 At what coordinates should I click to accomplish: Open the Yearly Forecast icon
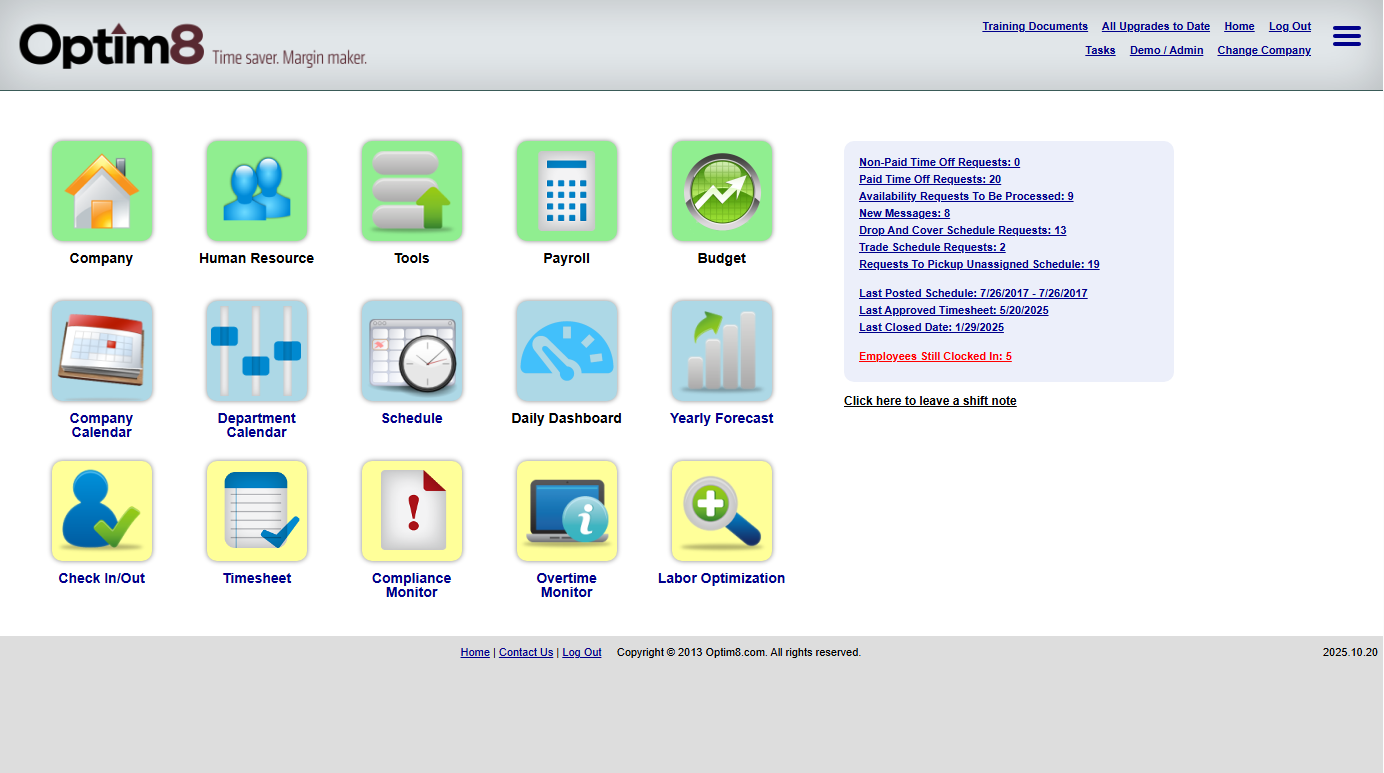[721, 351]
